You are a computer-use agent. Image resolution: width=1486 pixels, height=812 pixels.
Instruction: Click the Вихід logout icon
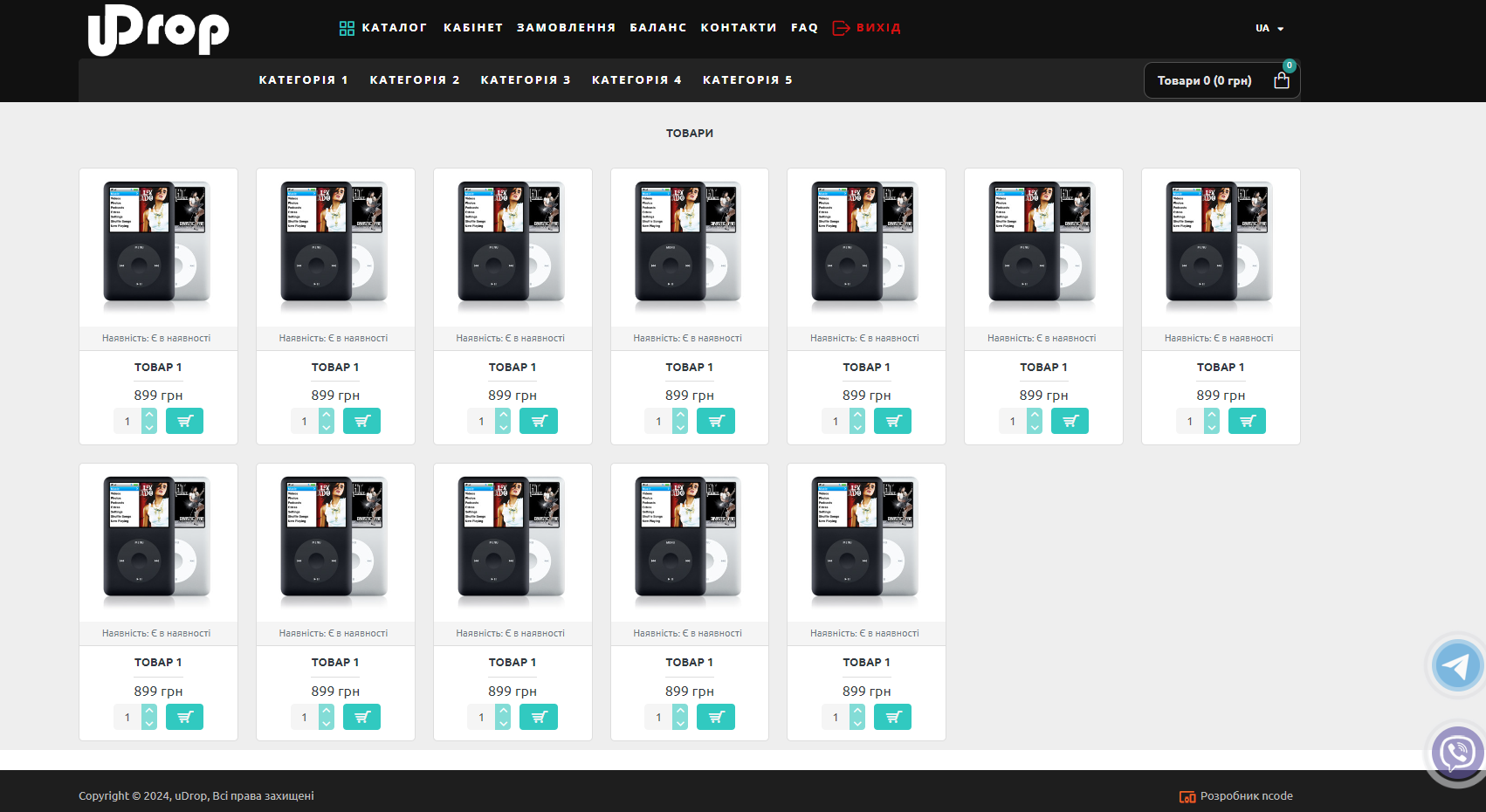click(x=841, y=28)
